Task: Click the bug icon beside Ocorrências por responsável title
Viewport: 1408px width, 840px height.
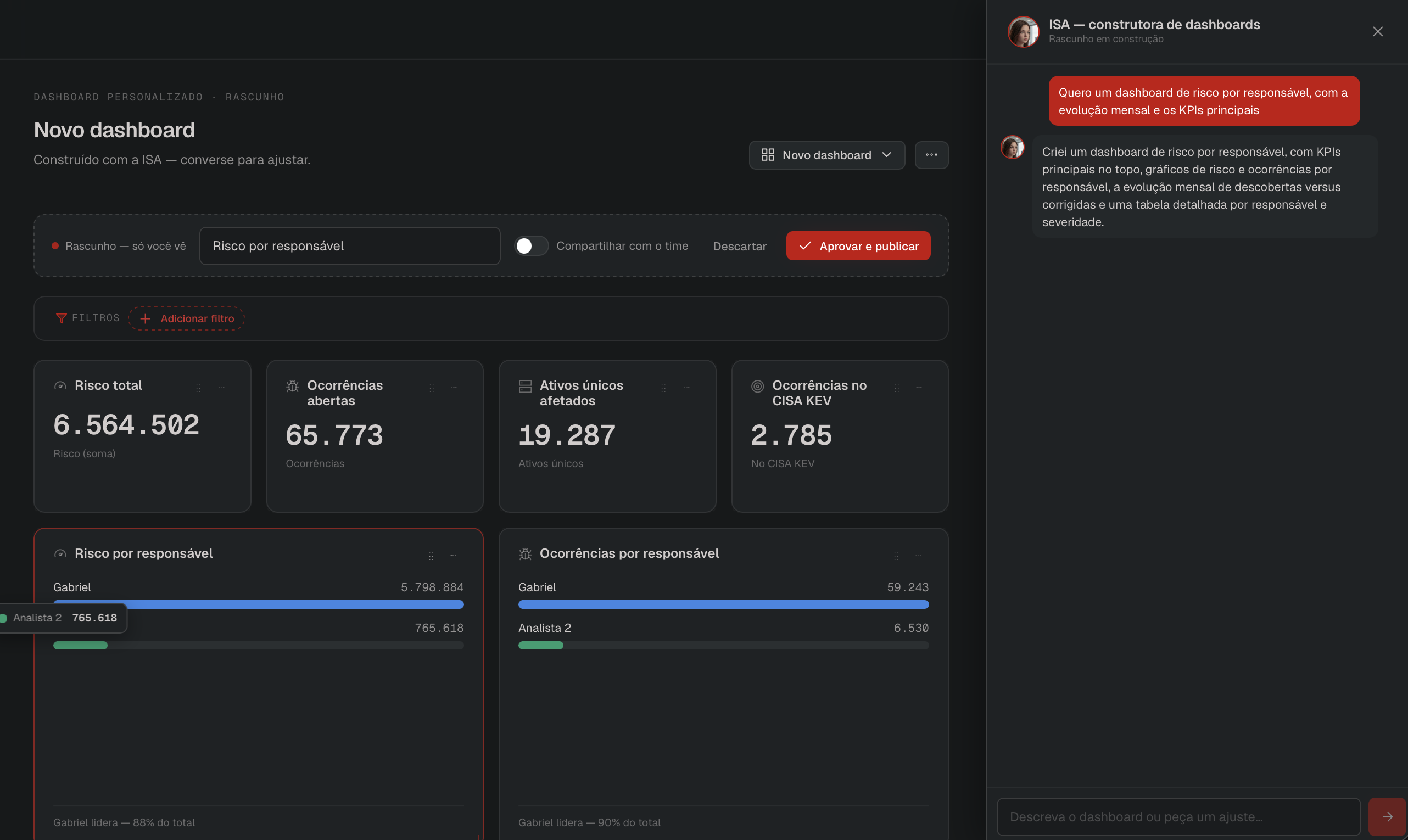Action: [526, 553]
